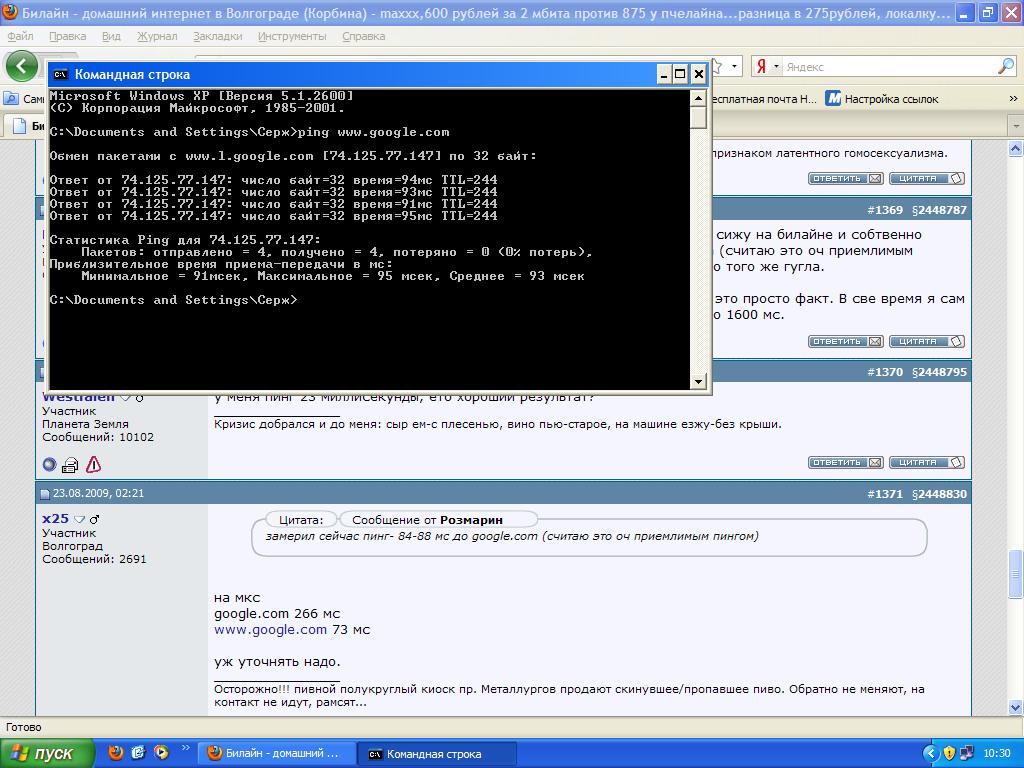This screenshot has height=768, width=1024.
Task: Click the red warning triangle under Westfalen
Action: click(x=93, y=464)
